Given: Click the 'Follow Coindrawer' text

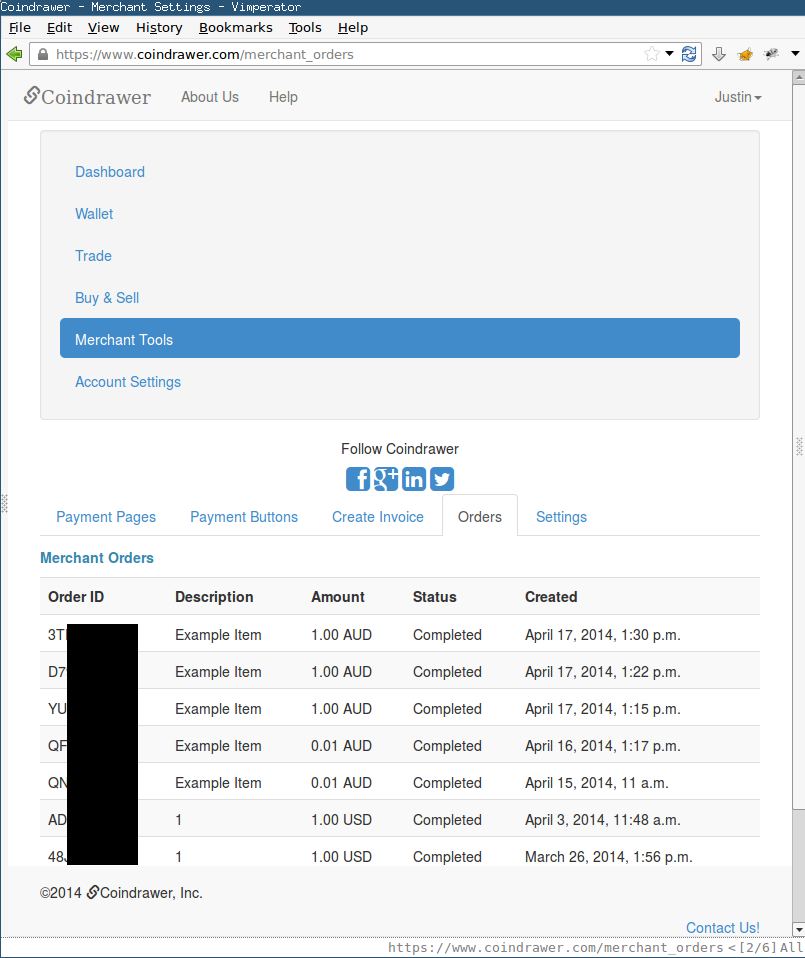Looking at the screenshot, I should click(x=399, y=449).
